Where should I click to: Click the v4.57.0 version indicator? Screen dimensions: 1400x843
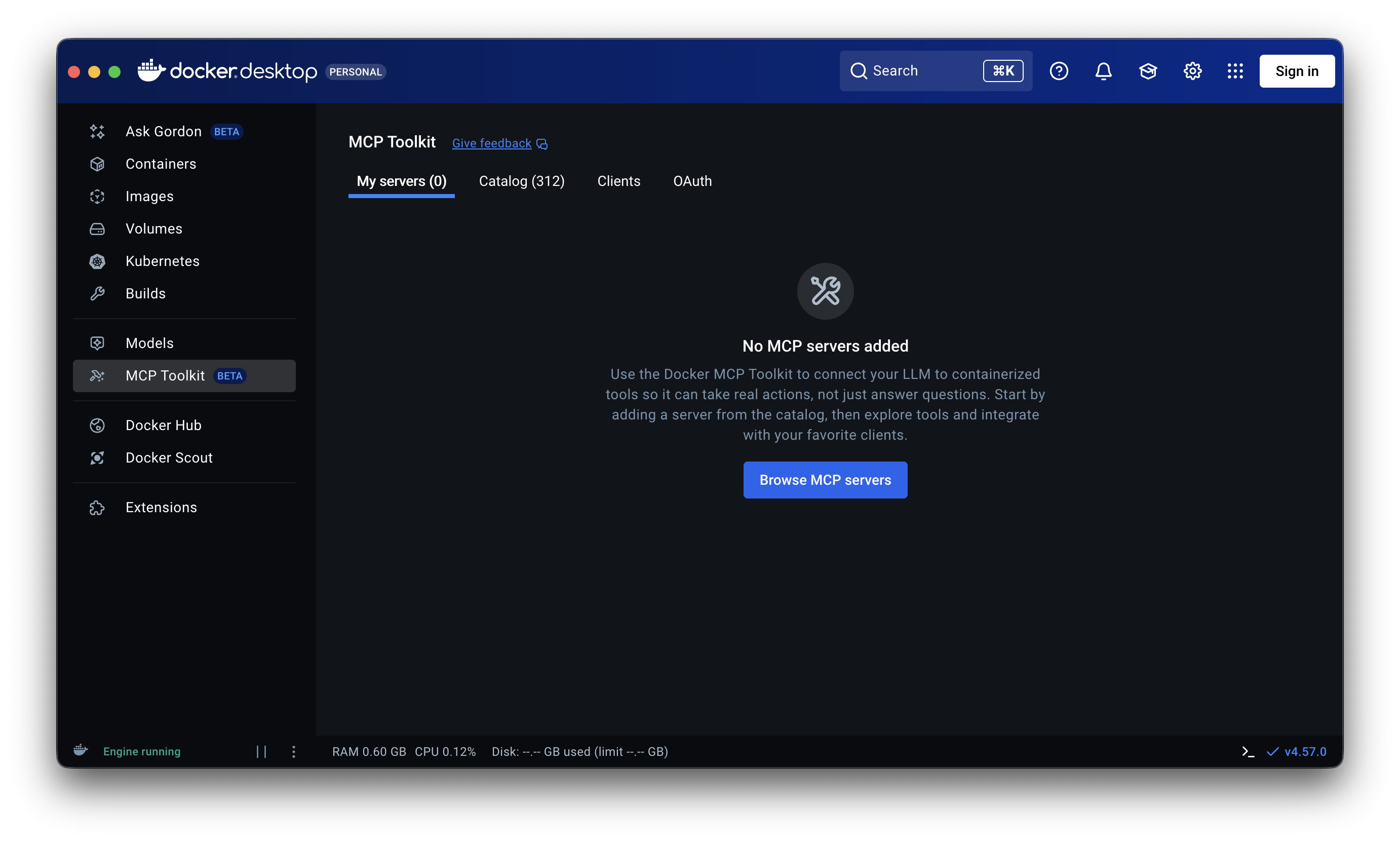coord(1305,751)
